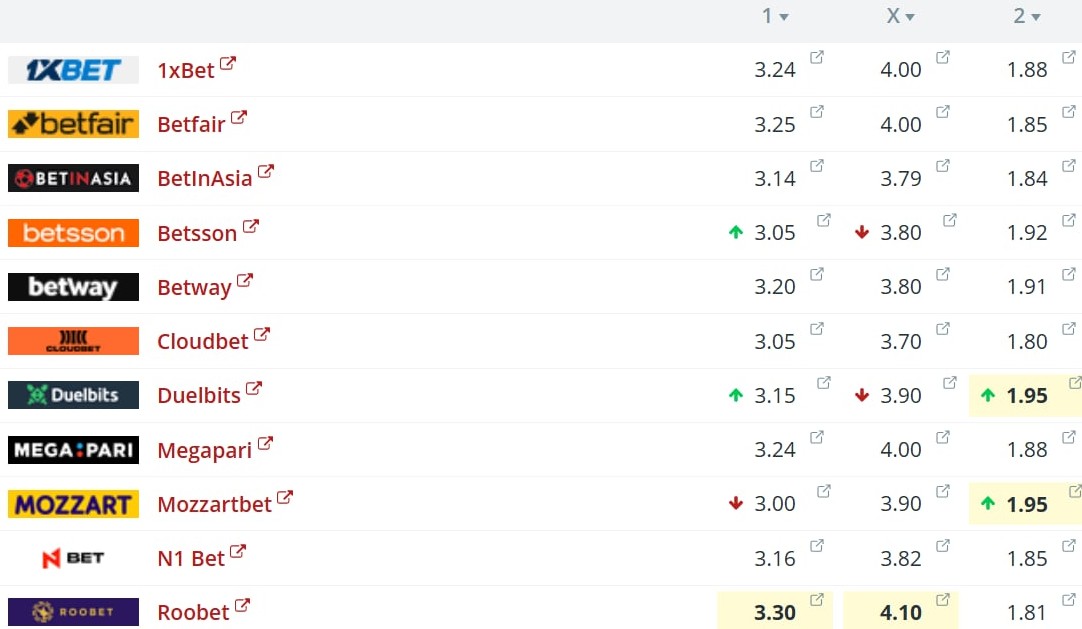Open external icon beside Cloudbet 3.05 odds
Image resolution: width=1082 pixels, height=629 pixels.
[x=816, y=329]
